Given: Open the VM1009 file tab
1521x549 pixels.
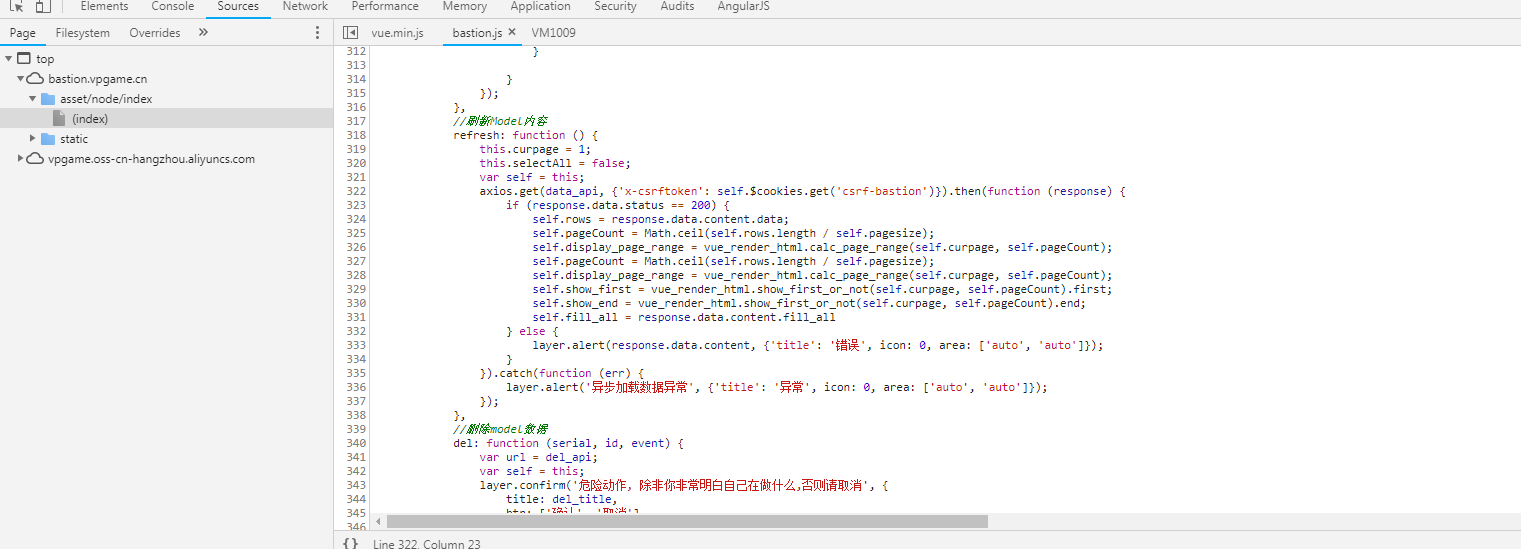Looking at the screenshot, I should coord(553,33).
